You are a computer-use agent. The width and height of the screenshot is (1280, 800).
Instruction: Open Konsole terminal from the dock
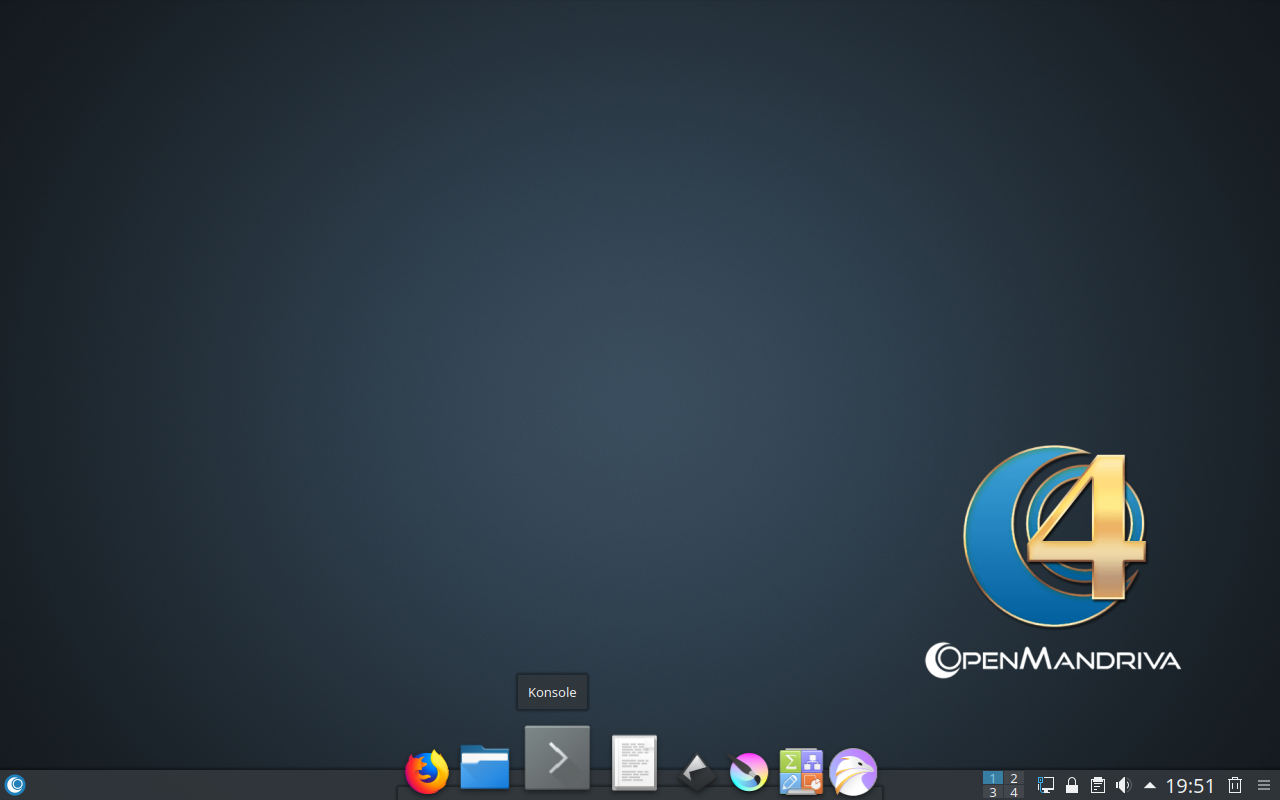tap(557, 758)
